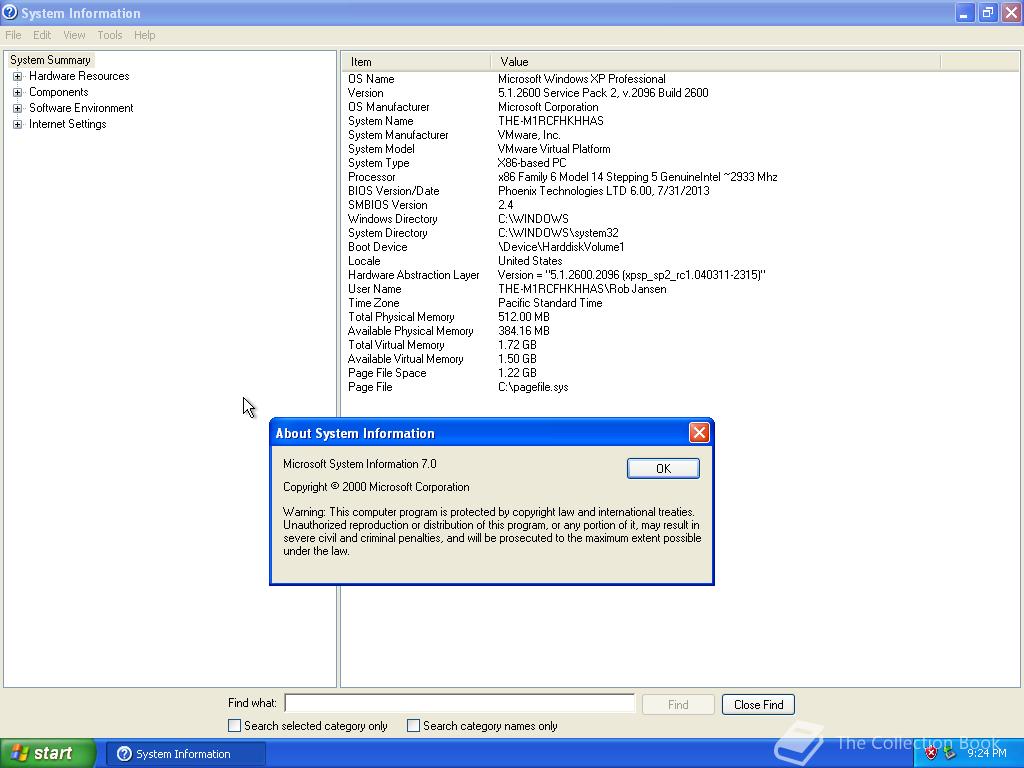Select the Software Environment tree label
The height and width of the screenshot is (768, 1024).
pyautogui.click(x=81, y=108)
